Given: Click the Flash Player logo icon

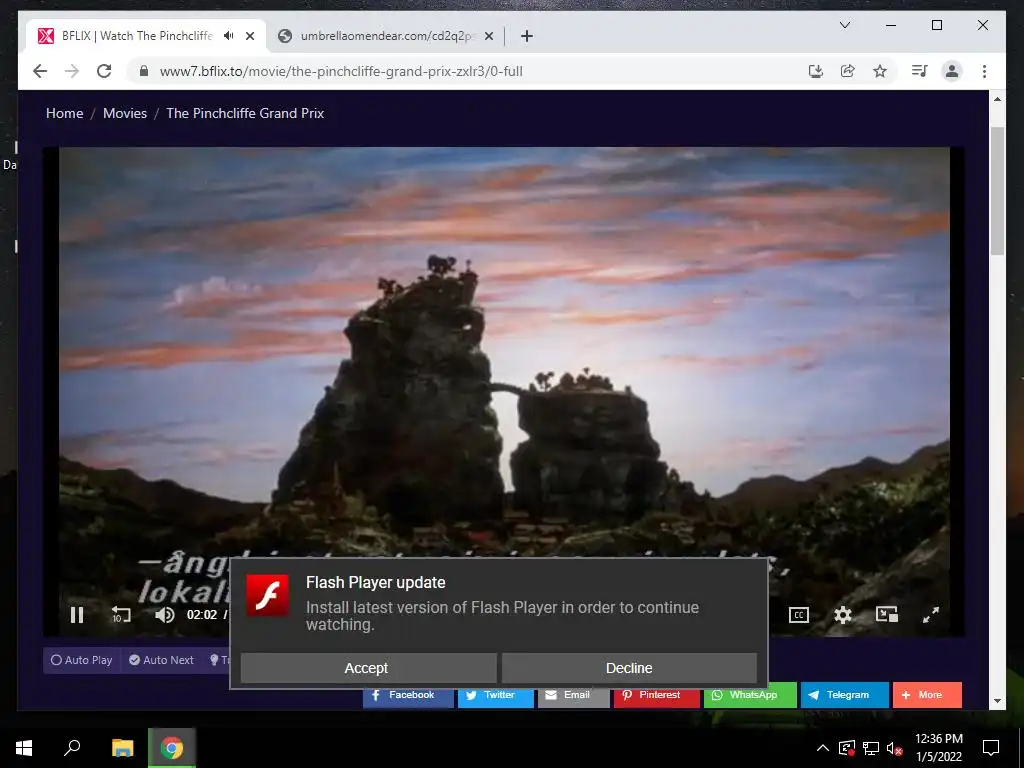Looking at the screenshot, I should pyautogui.click(x=268, y=595).
